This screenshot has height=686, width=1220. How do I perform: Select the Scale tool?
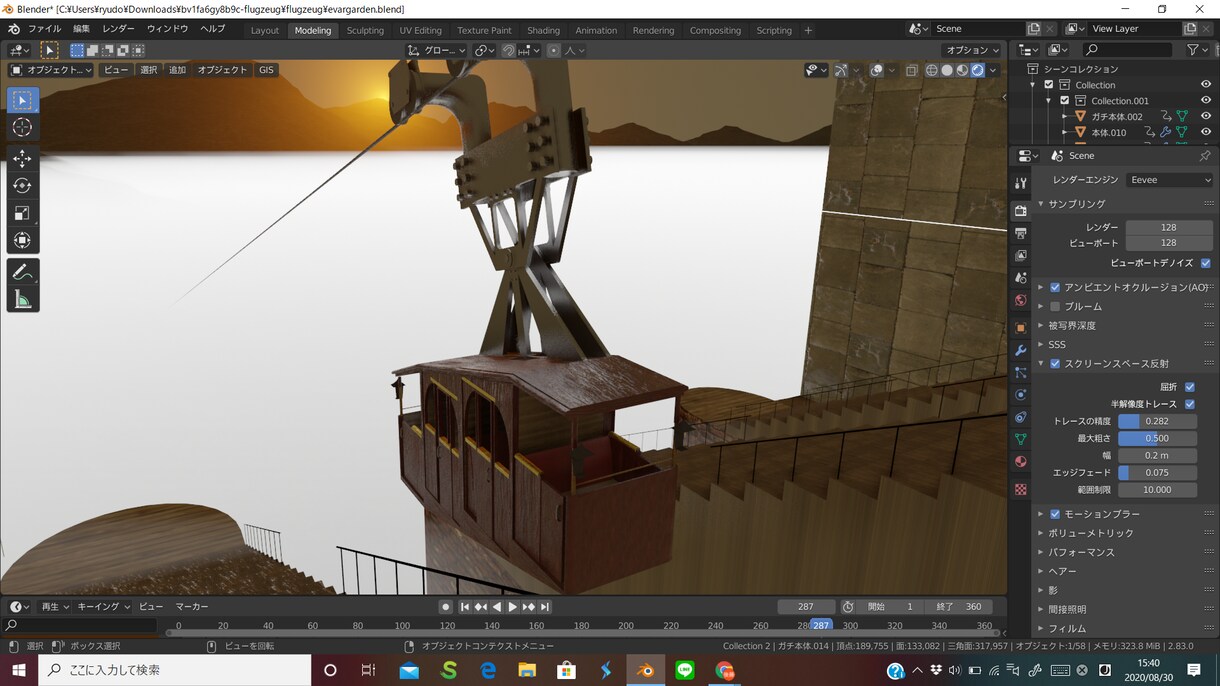click(x=22, y=213)
